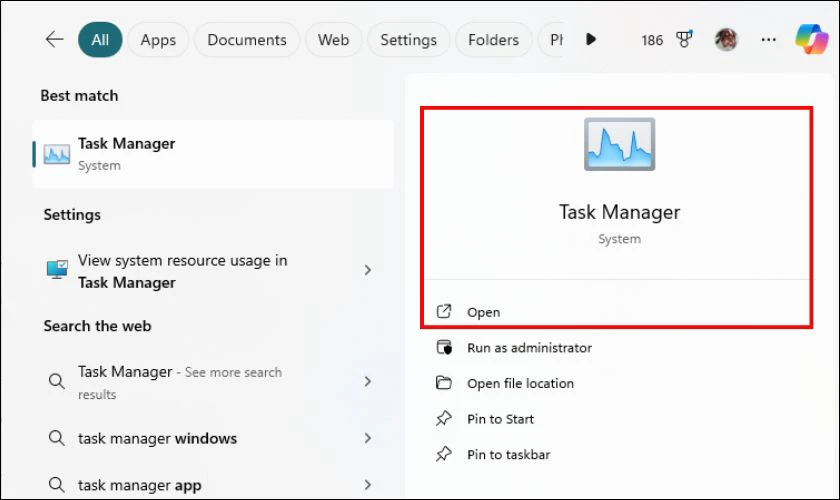Select the All filter tab
This screenshot has height=500, width=840.
[100, 40]
